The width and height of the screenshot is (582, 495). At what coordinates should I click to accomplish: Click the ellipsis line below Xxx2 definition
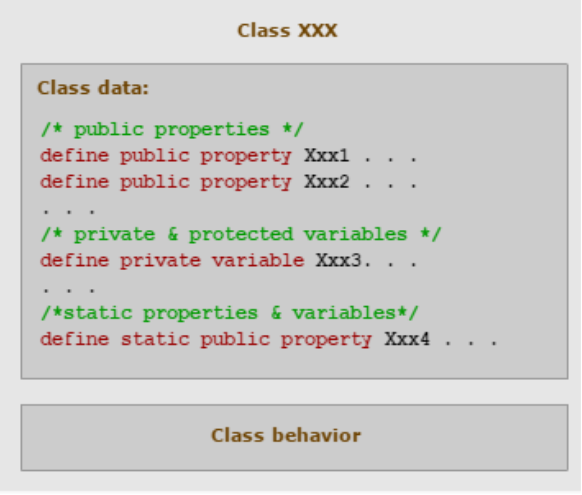(69, 211)
